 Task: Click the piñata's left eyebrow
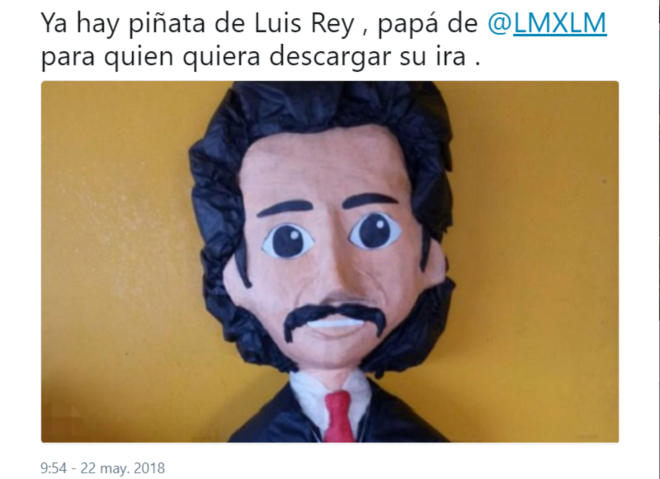285,208
